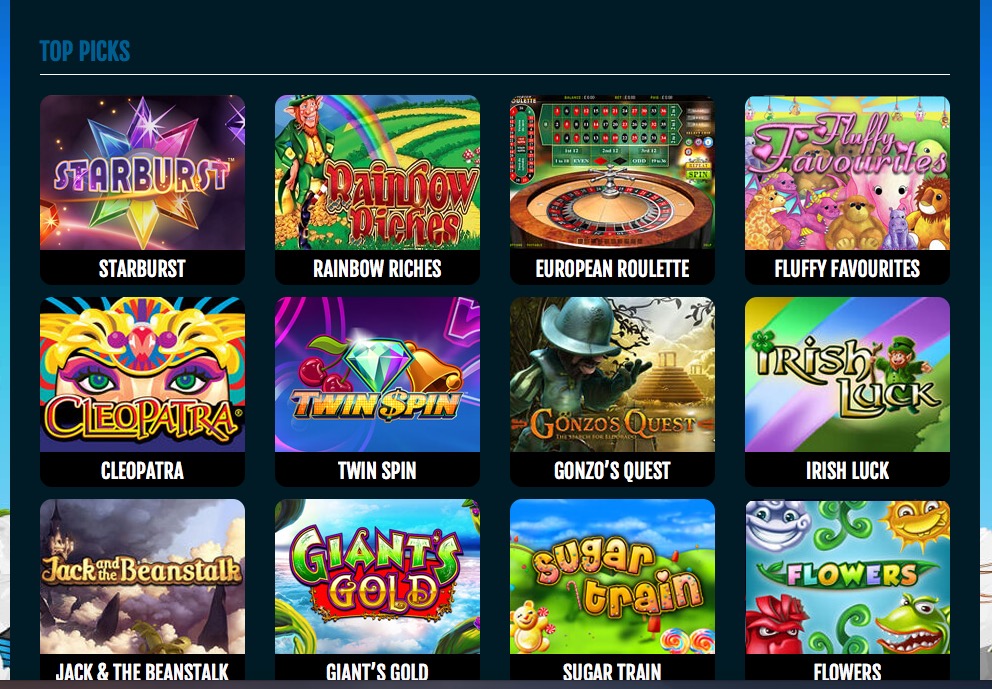The height and width of the screenshot is (689, 992).
Task: Open the Sugar Train game thumbnail
Action: point(612,576)
